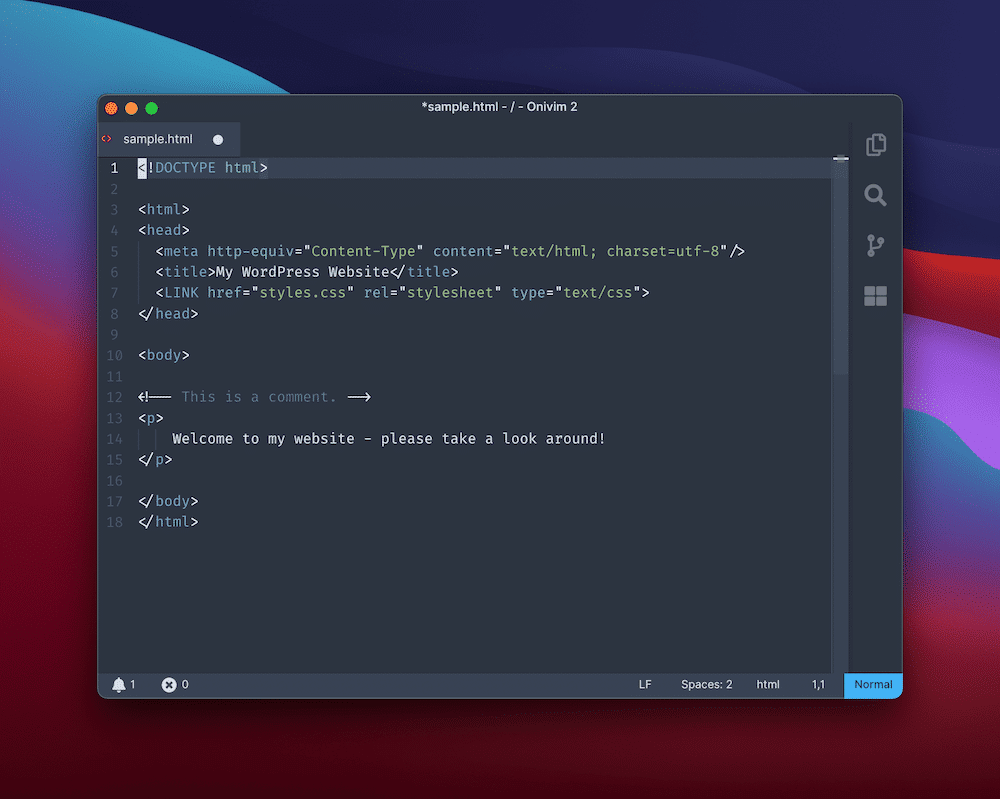Open the Spaces: 2 indentation selector
Image resolution: width=1000 pixels, height=799 pixels.
click(706, 684)
